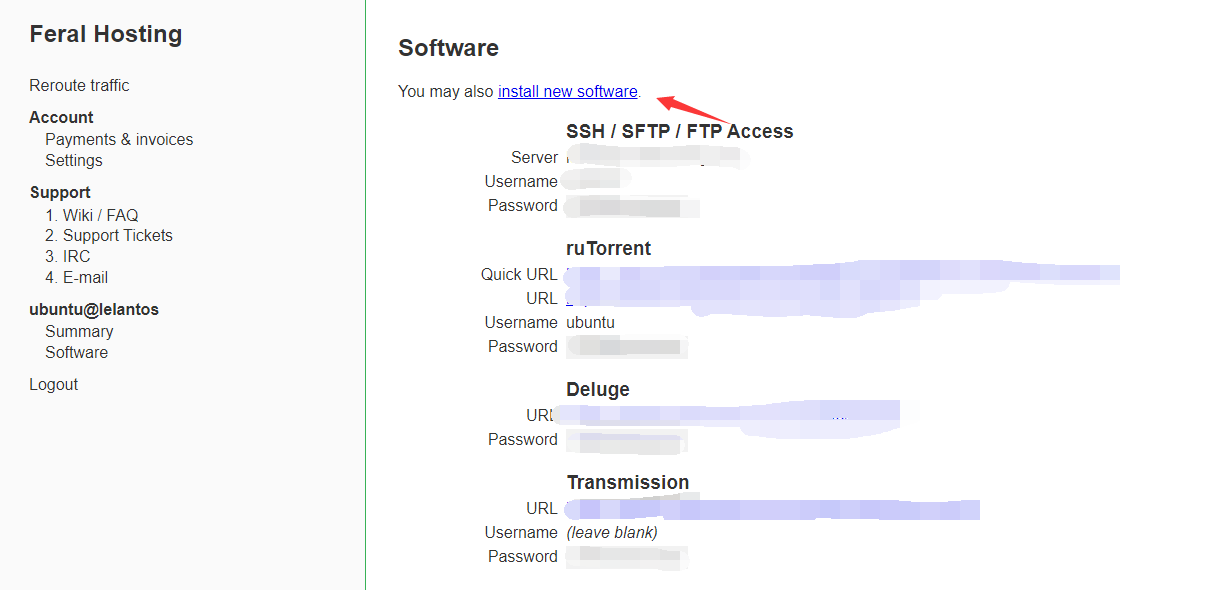Viewport: 1214px width, 590px height.
Task: Select the ruTorrent Username field value
Action: [590, 323]
